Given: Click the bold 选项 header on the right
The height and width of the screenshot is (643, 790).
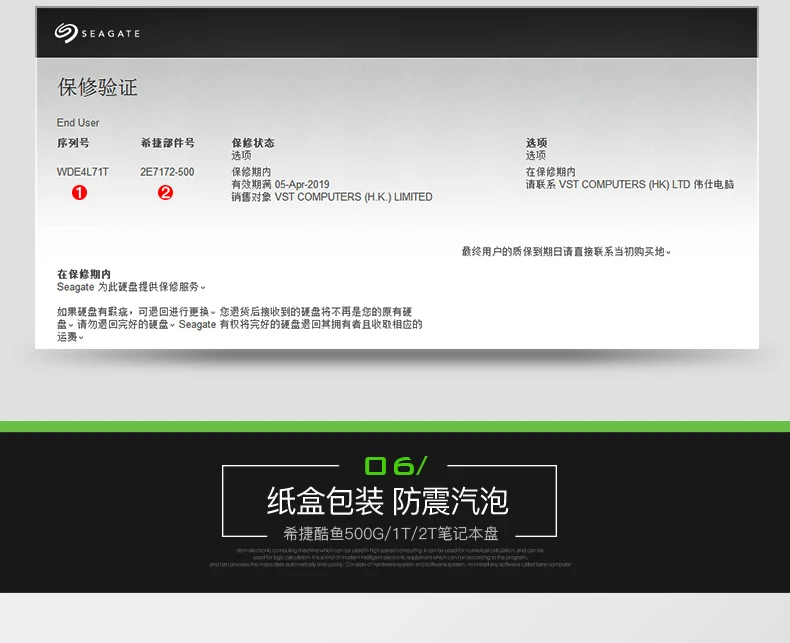Looking at the screenshot, I should (x=536, y=143).
